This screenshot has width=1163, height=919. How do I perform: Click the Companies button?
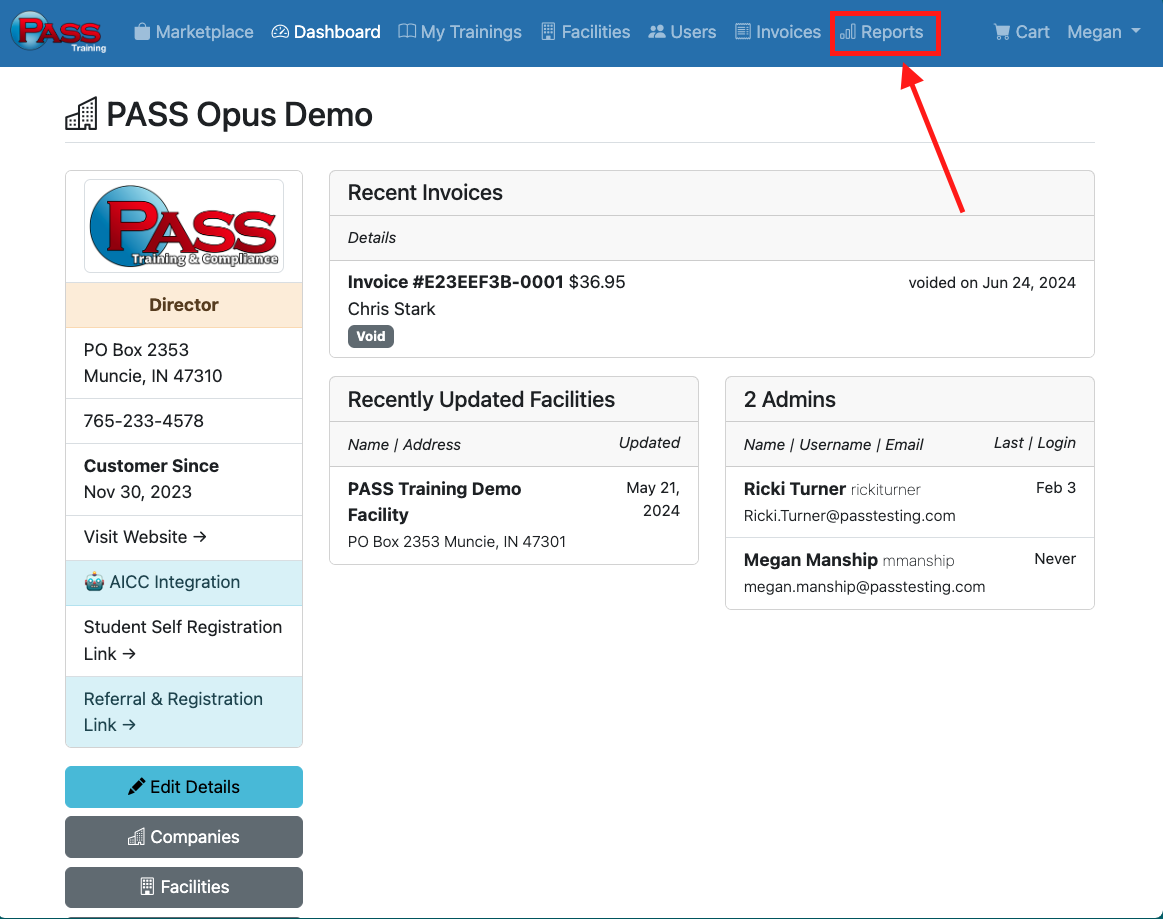click(184, 837)
